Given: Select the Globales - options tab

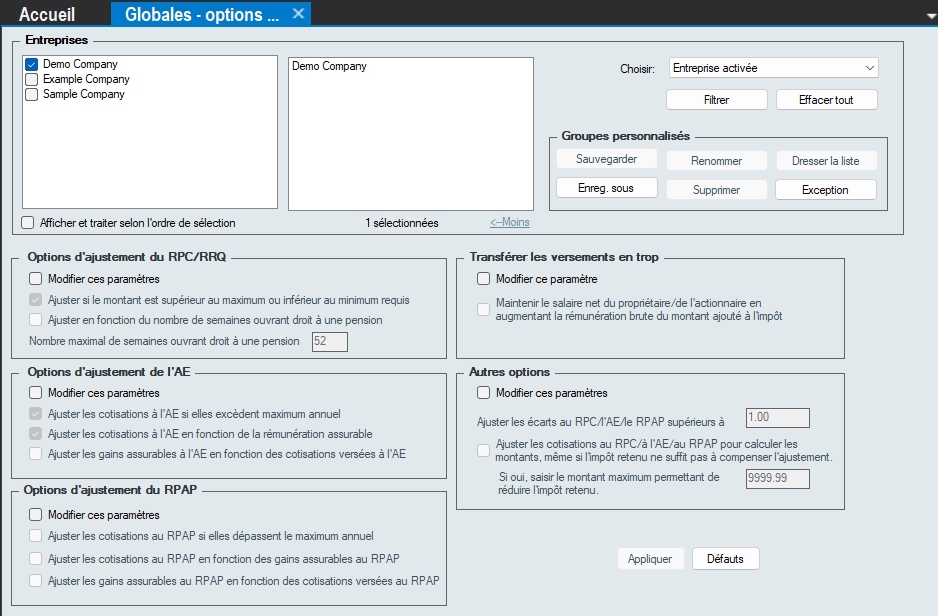Looking at the screenshot, I should 201,14.
